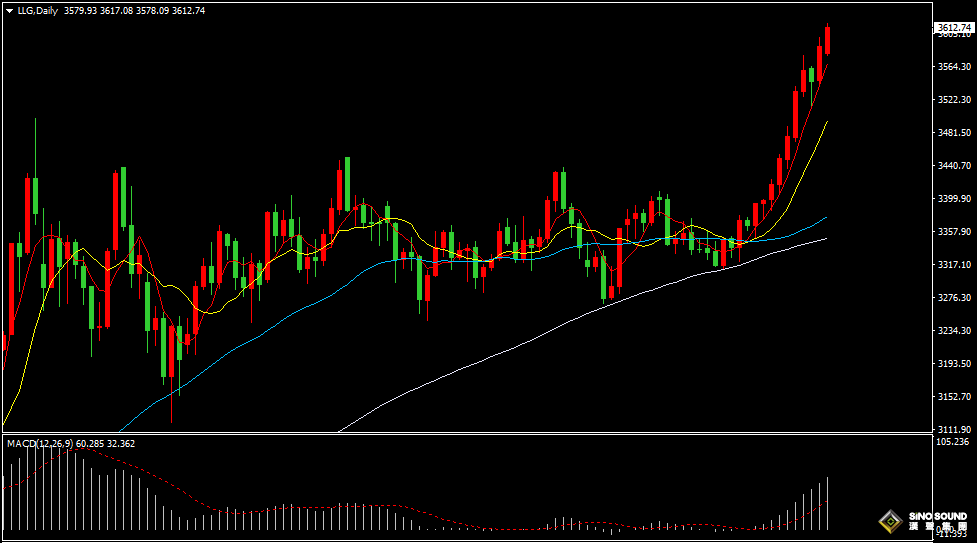Select the right end of the white moving average

click(826, 239)
